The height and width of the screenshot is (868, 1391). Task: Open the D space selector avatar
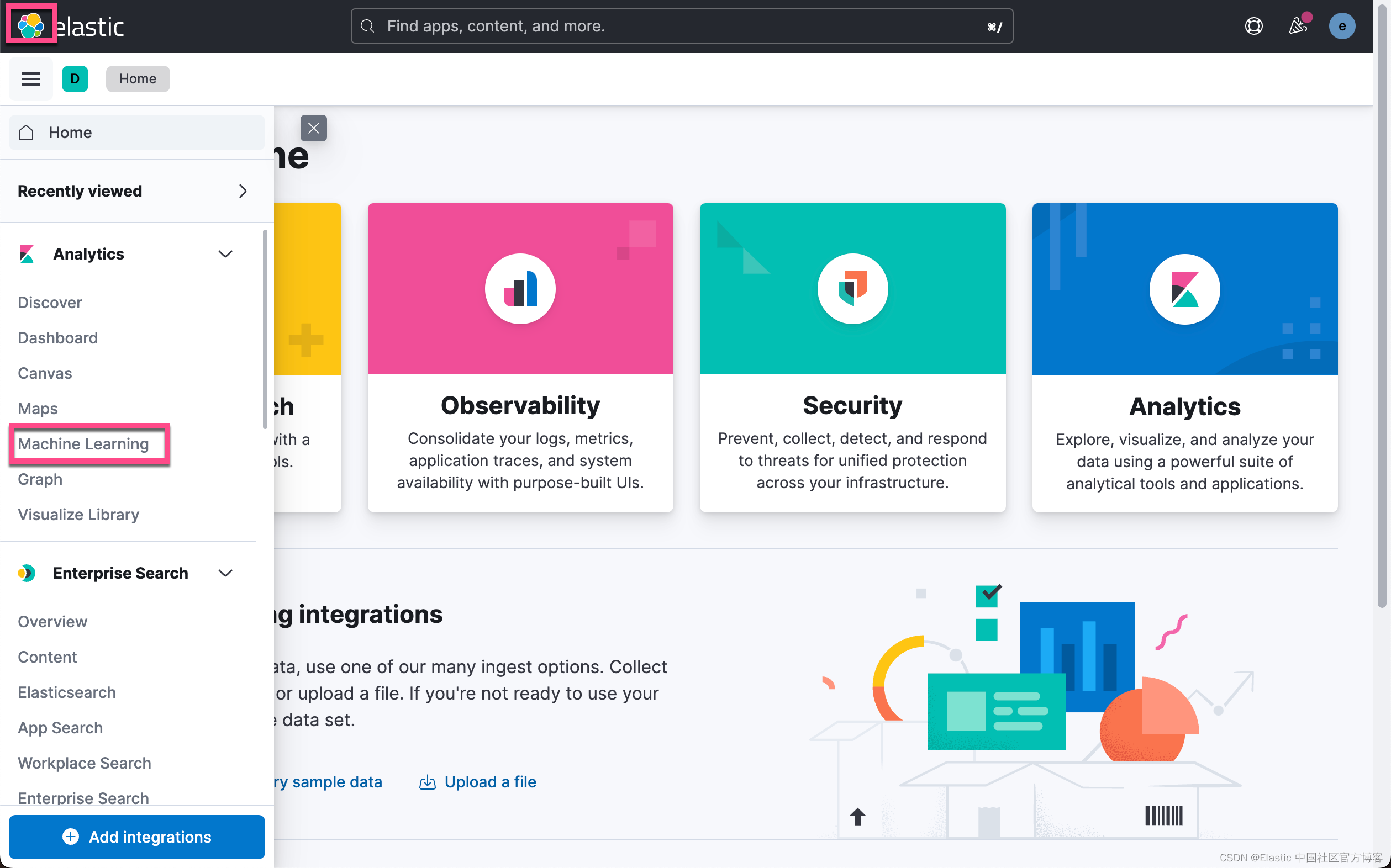tap(75, 78)
